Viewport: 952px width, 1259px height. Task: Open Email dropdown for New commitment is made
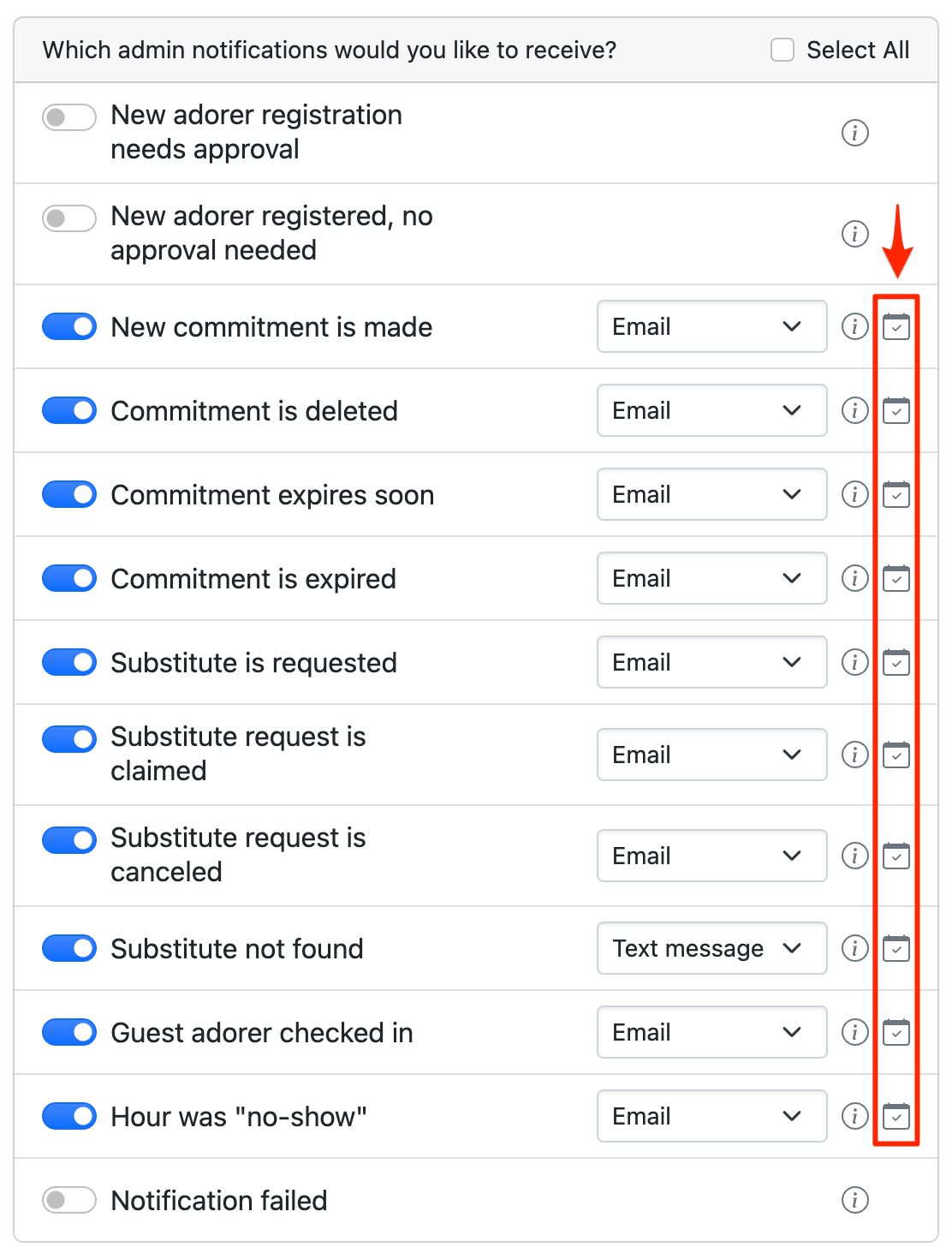711,326
